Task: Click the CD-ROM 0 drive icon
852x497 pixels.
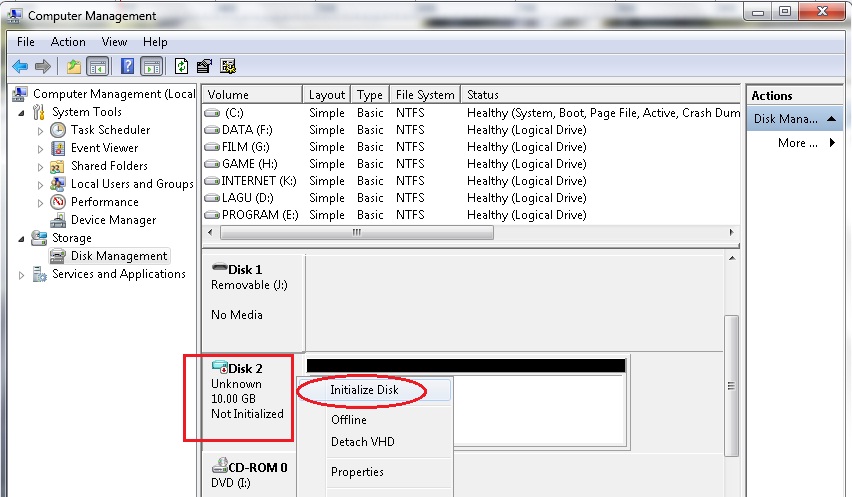Action: 220,465
